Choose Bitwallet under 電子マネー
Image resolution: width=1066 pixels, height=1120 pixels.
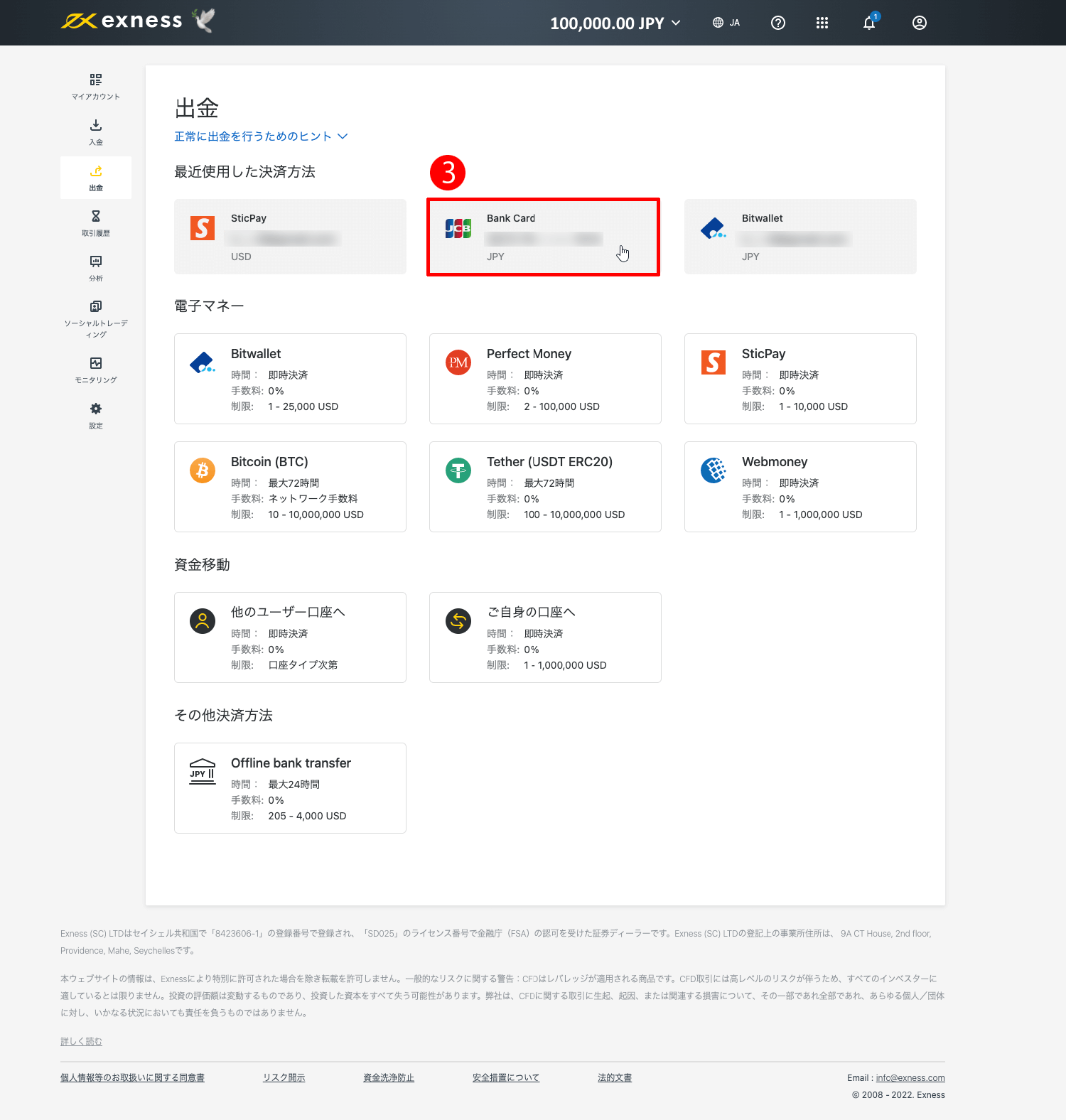pyautogui.click(x=290, y=379)
